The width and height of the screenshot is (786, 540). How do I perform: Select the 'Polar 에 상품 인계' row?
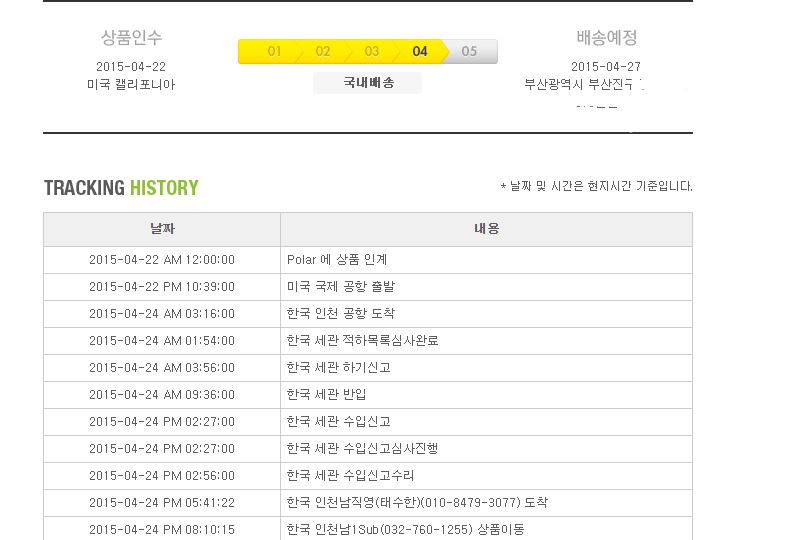337,260
